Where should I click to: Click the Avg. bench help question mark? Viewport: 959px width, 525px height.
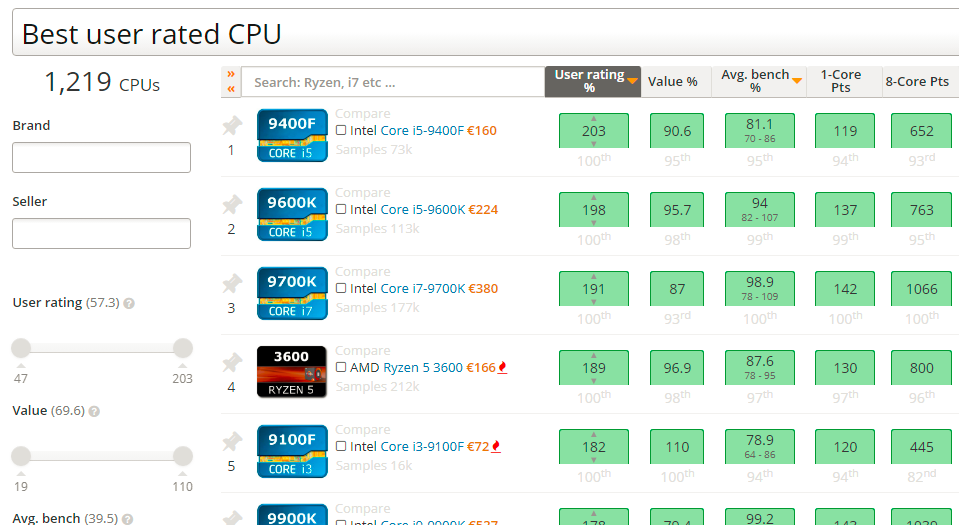(x=127, y=519)
